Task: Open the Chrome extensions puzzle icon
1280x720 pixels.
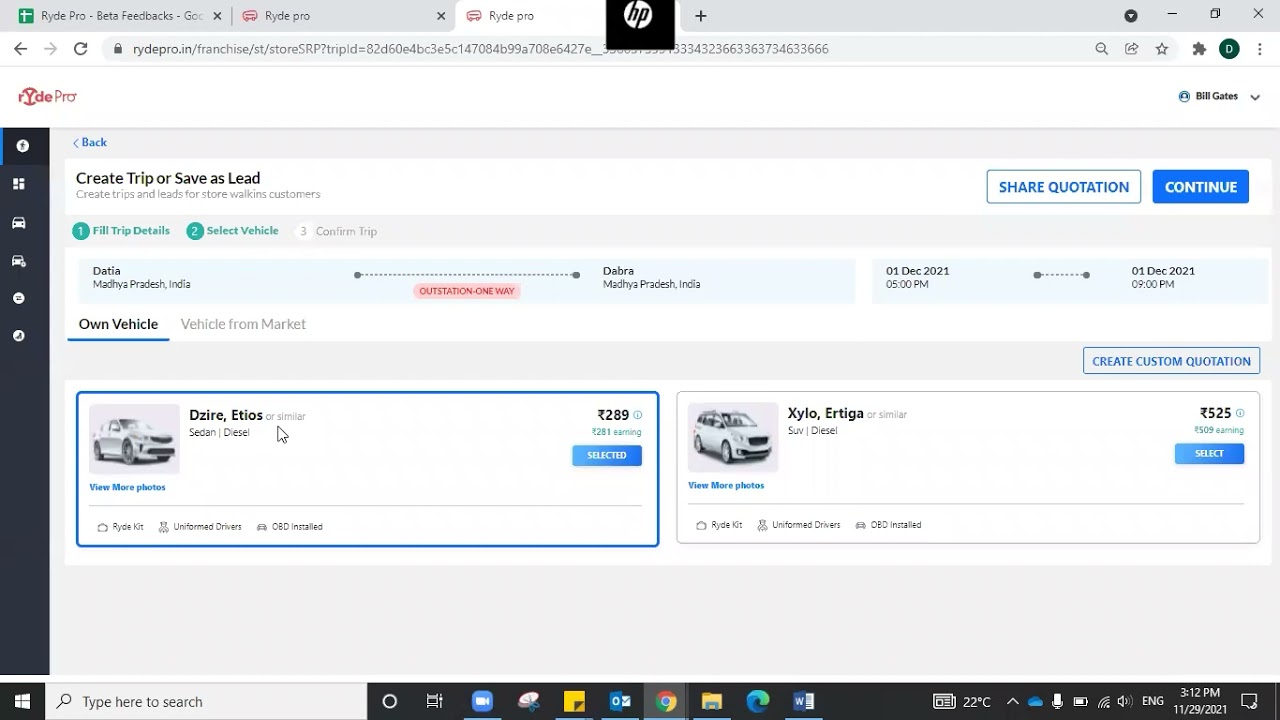Action: pos(1200,49)
